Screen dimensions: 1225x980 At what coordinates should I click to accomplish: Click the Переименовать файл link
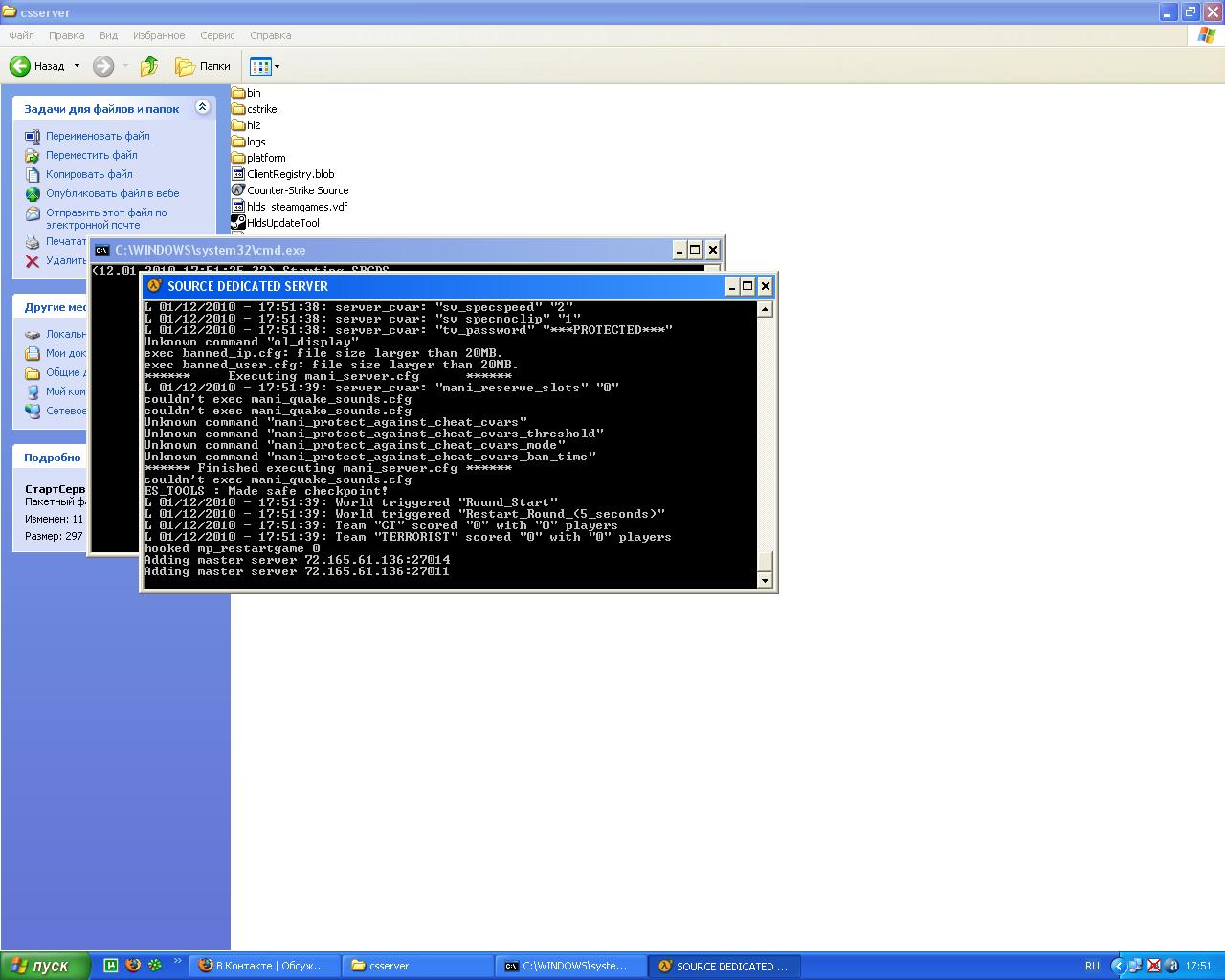(98, 136)
